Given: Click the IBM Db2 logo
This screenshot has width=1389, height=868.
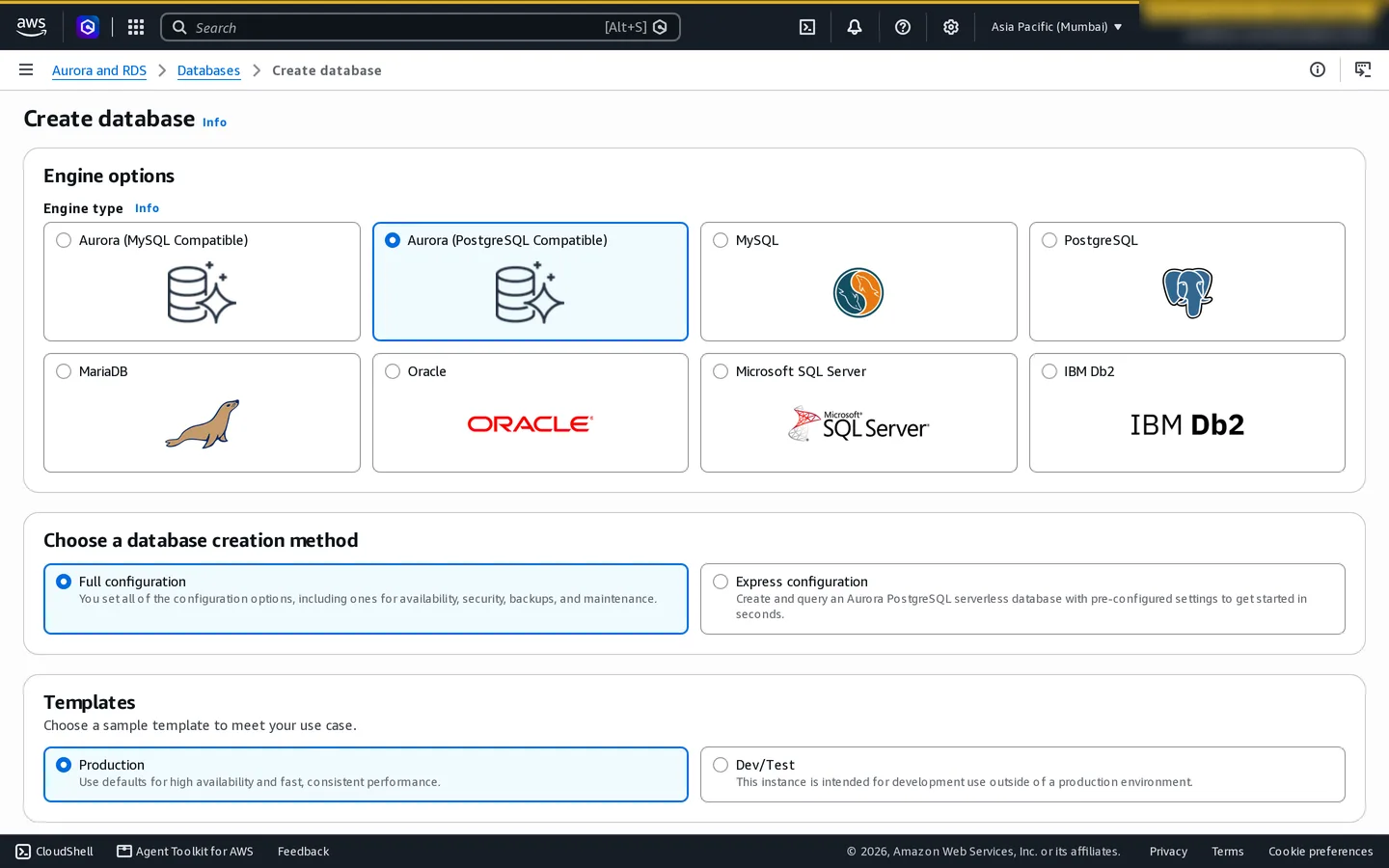Looking at the screenshot, I should (x=1187, y=424).
